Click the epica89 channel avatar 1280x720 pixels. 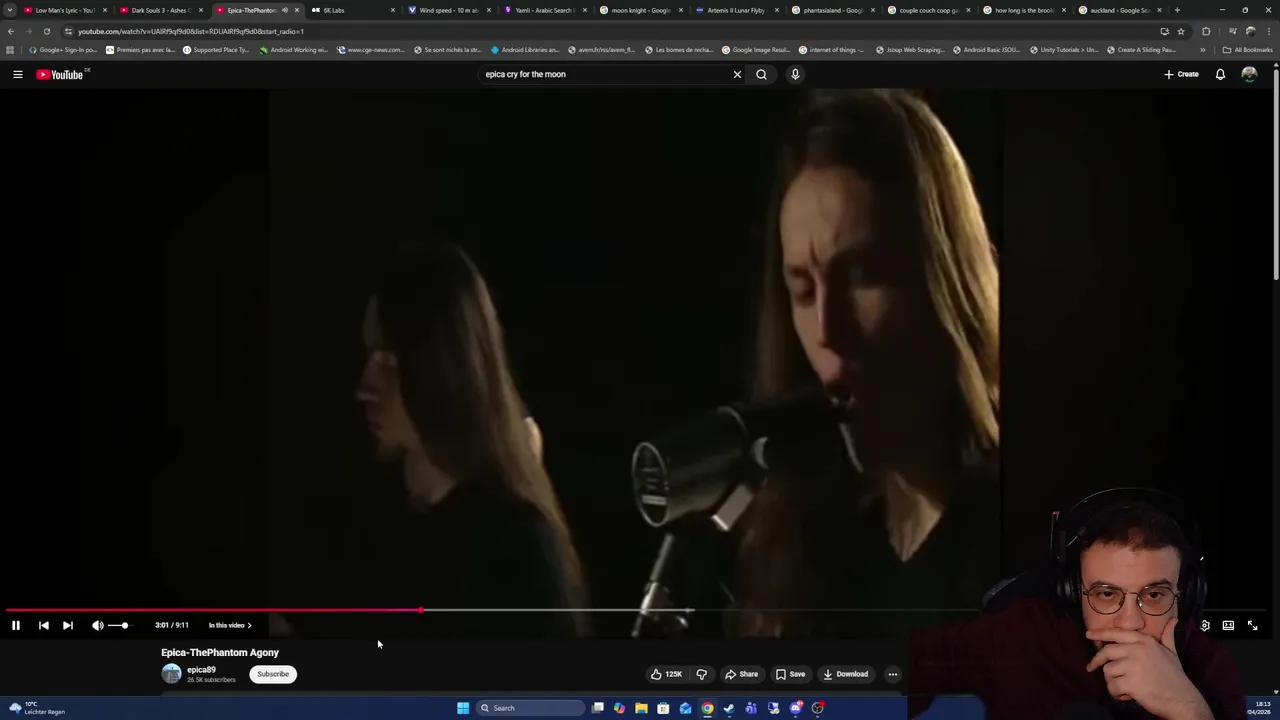172,674
